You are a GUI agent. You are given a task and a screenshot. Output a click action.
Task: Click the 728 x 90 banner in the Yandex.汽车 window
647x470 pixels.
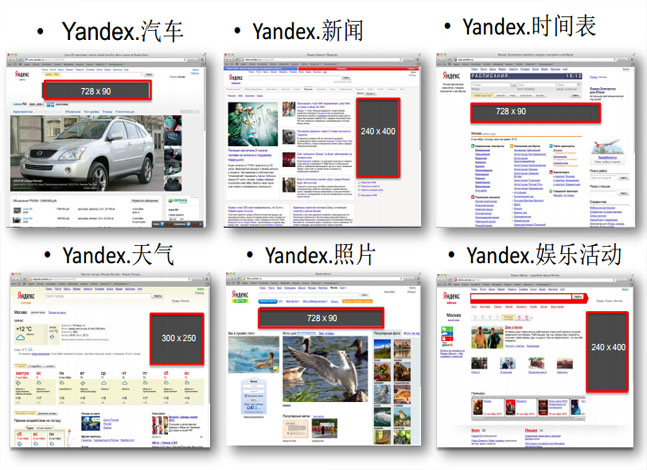[97, 91]
